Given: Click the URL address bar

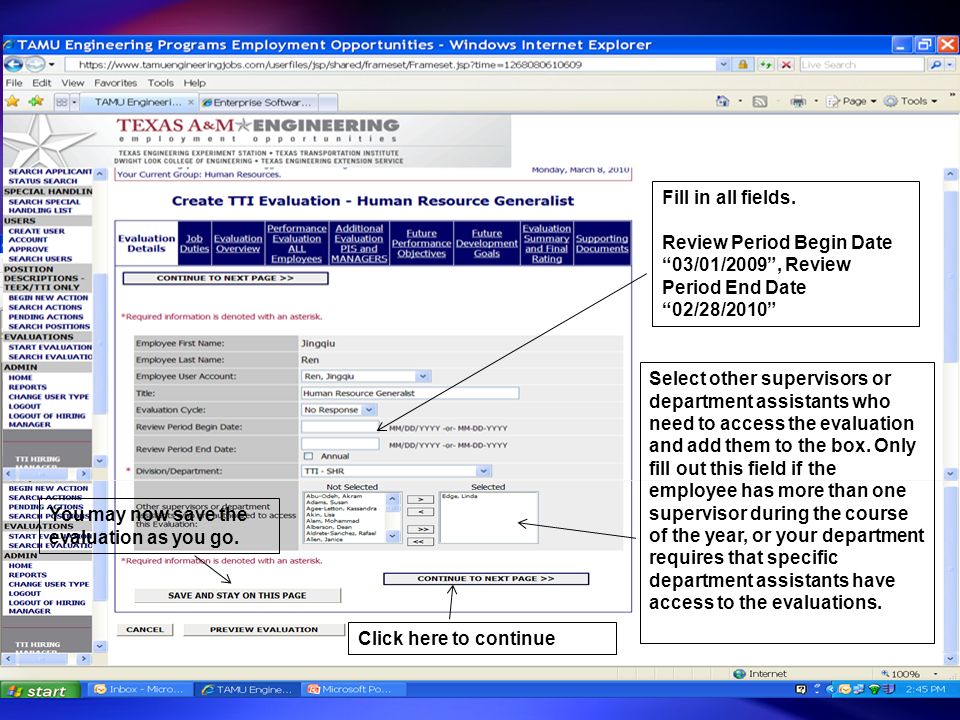Looking at the screenshot, I should (x=389, y=64).
